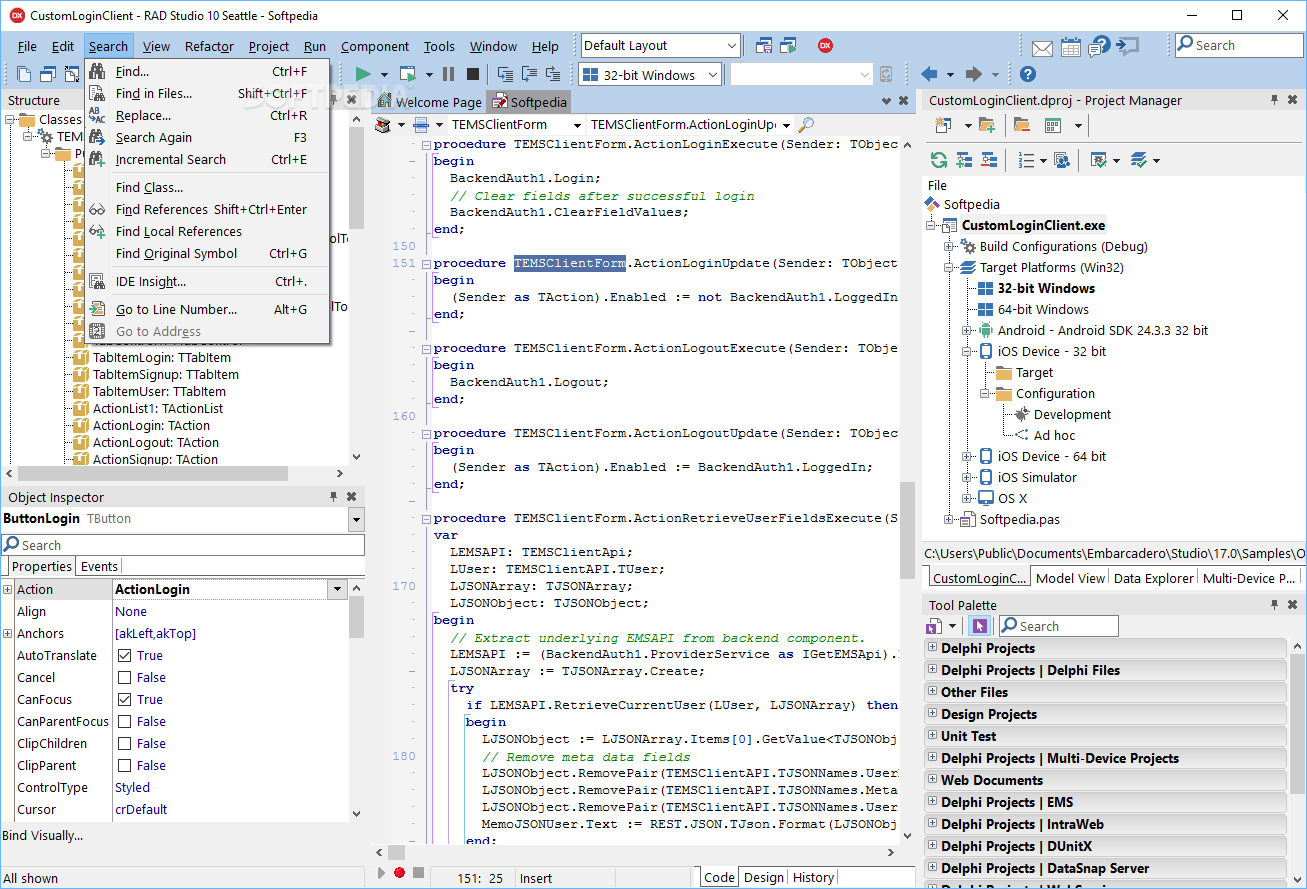Click the play macro triangle in editor status bar
This screenshot has height=889, width=1307.
click(x=381, y=873)
